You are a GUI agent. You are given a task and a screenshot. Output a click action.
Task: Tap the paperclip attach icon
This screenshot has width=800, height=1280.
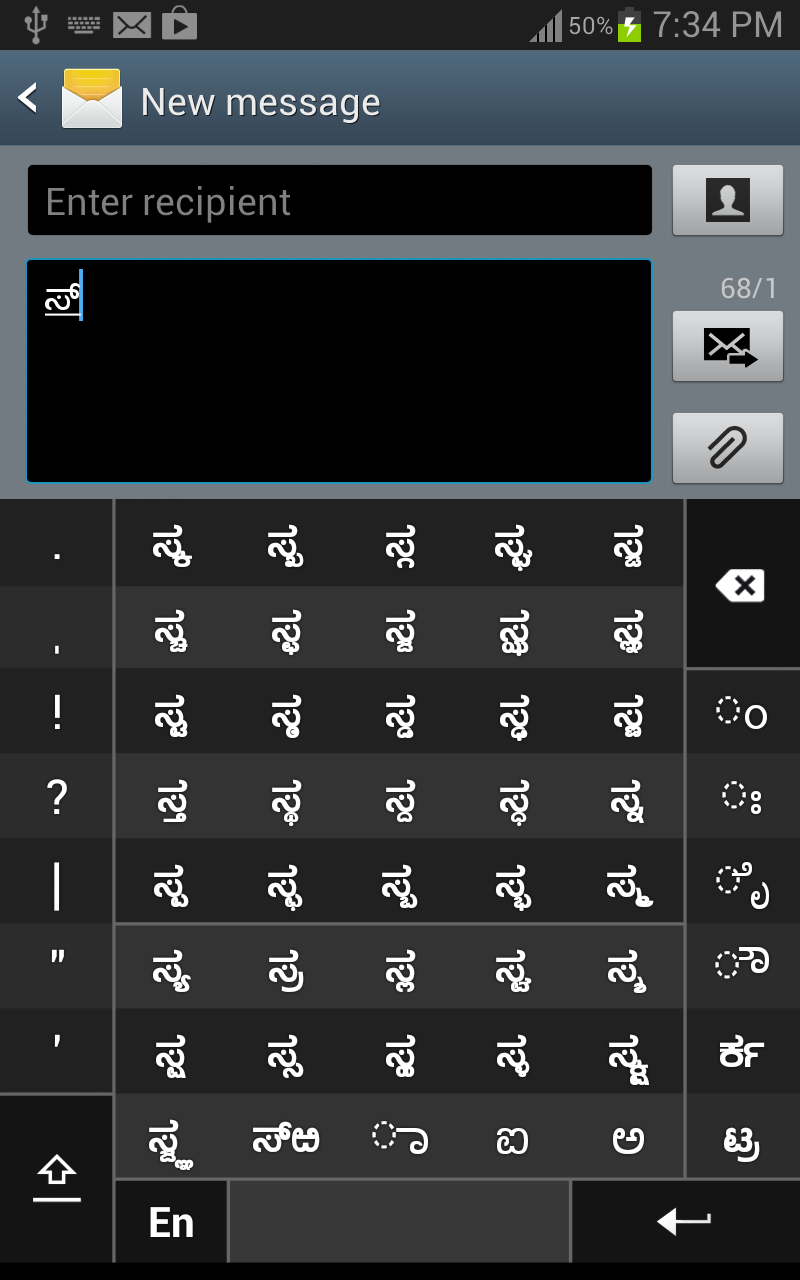(728, 448)
